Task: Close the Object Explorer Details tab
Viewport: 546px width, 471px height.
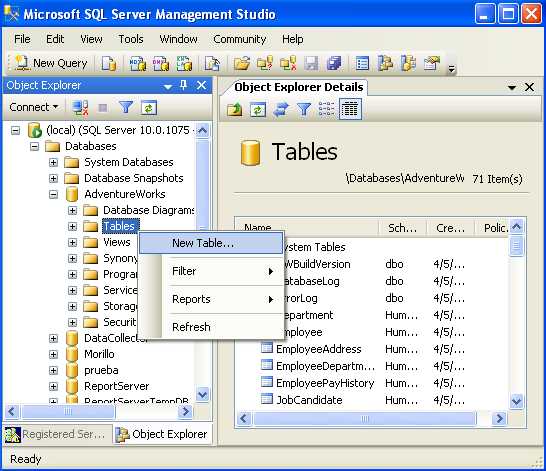Action: point(529,87)
